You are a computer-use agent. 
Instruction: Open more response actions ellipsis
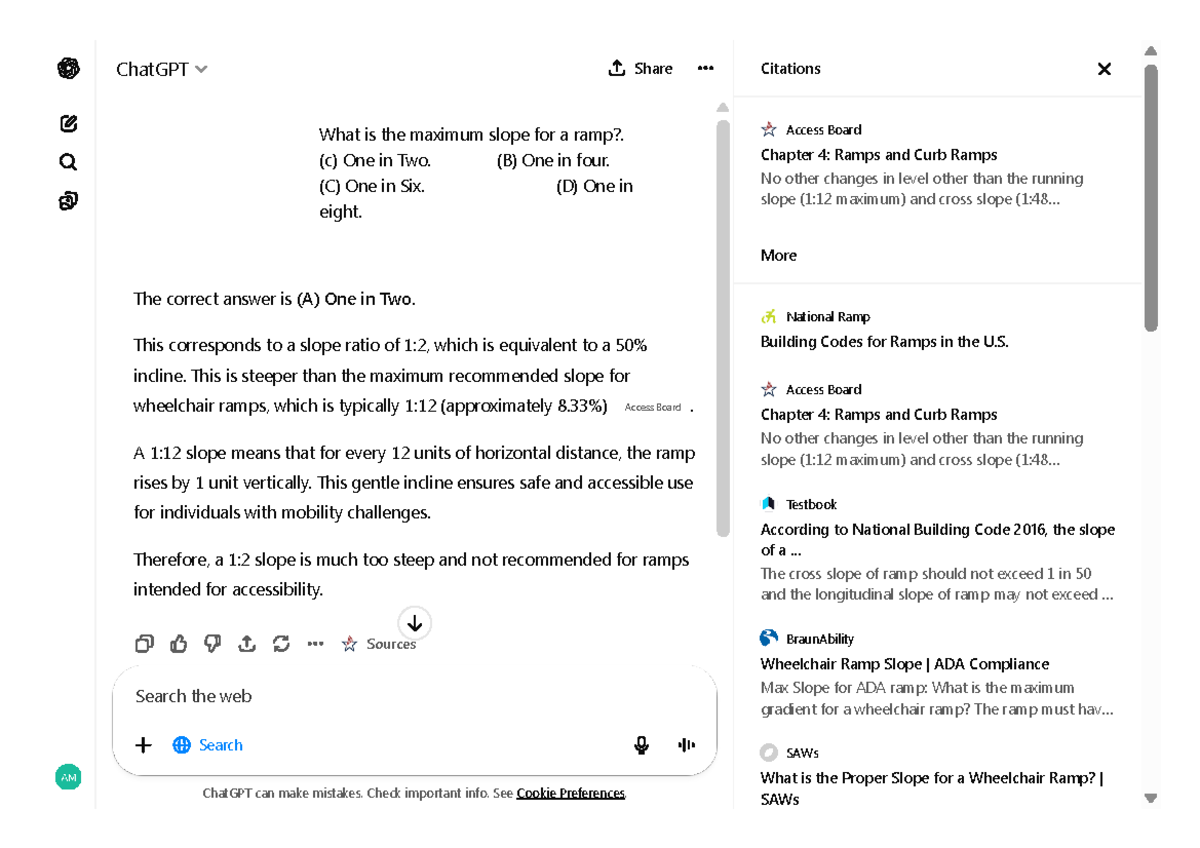pos(315,644)
